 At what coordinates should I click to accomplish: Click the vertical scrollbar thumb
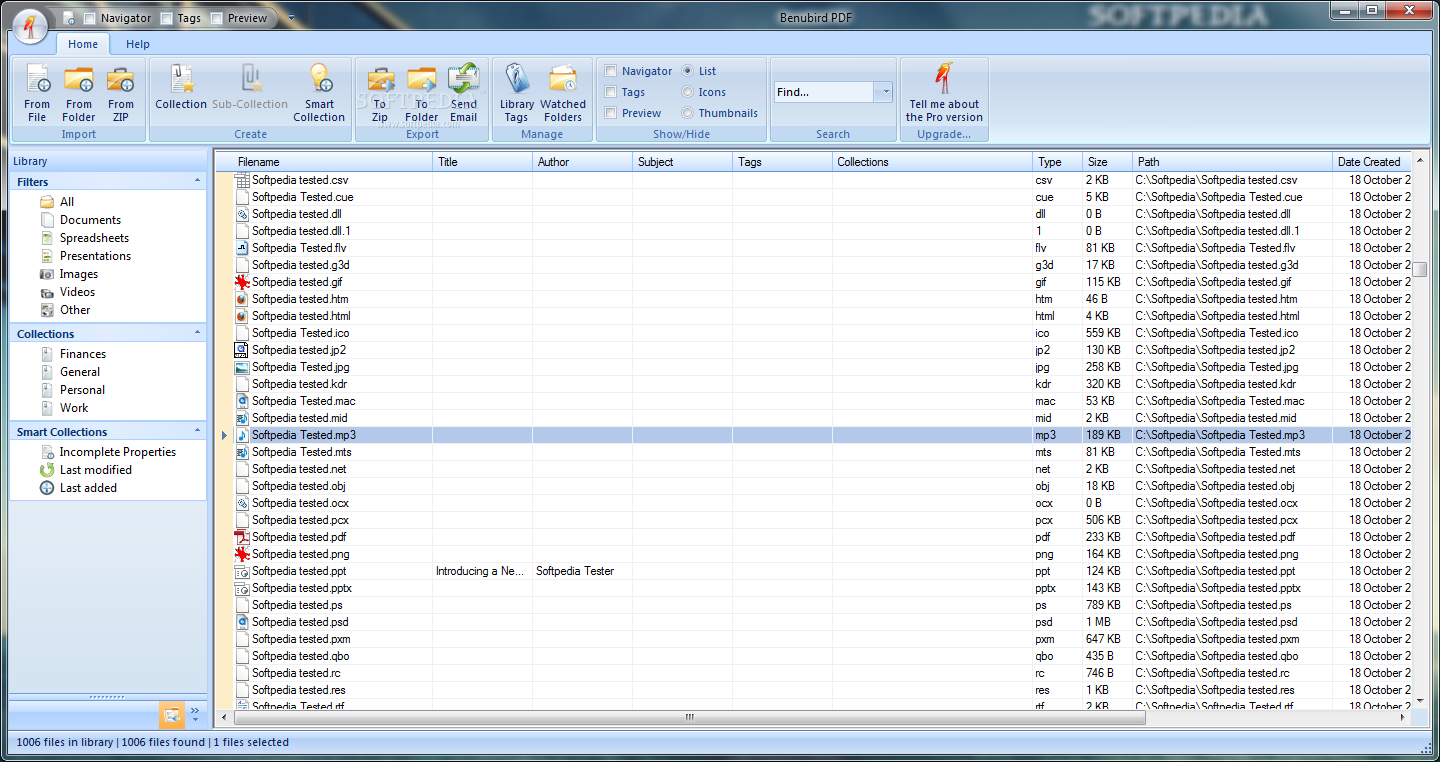1419,269
